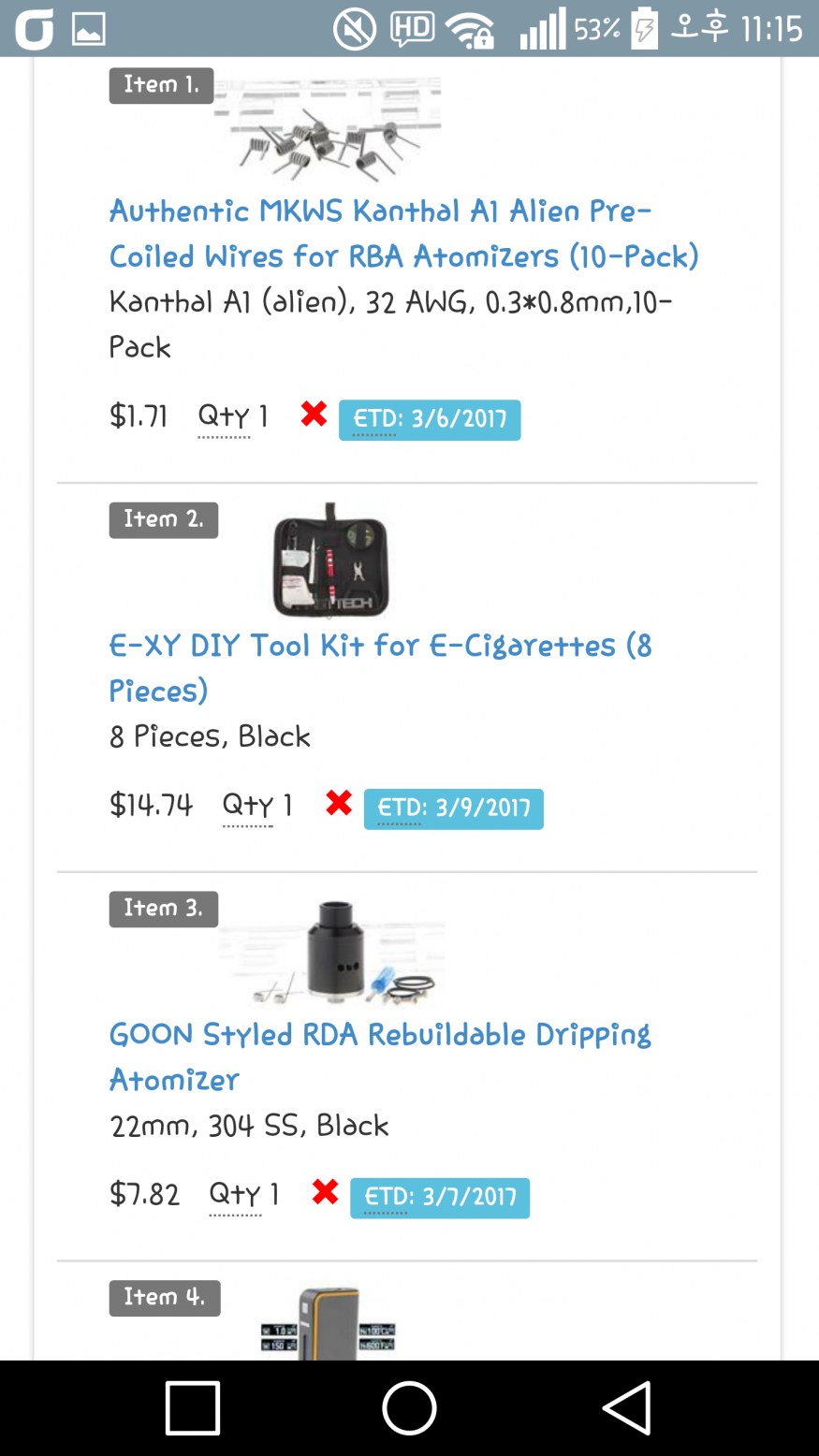Image resolution: width=819 pixels, height=1456 pixels.
Task: Tap the ETD: 3/7/2017 badge
Action: point(440,1198)
